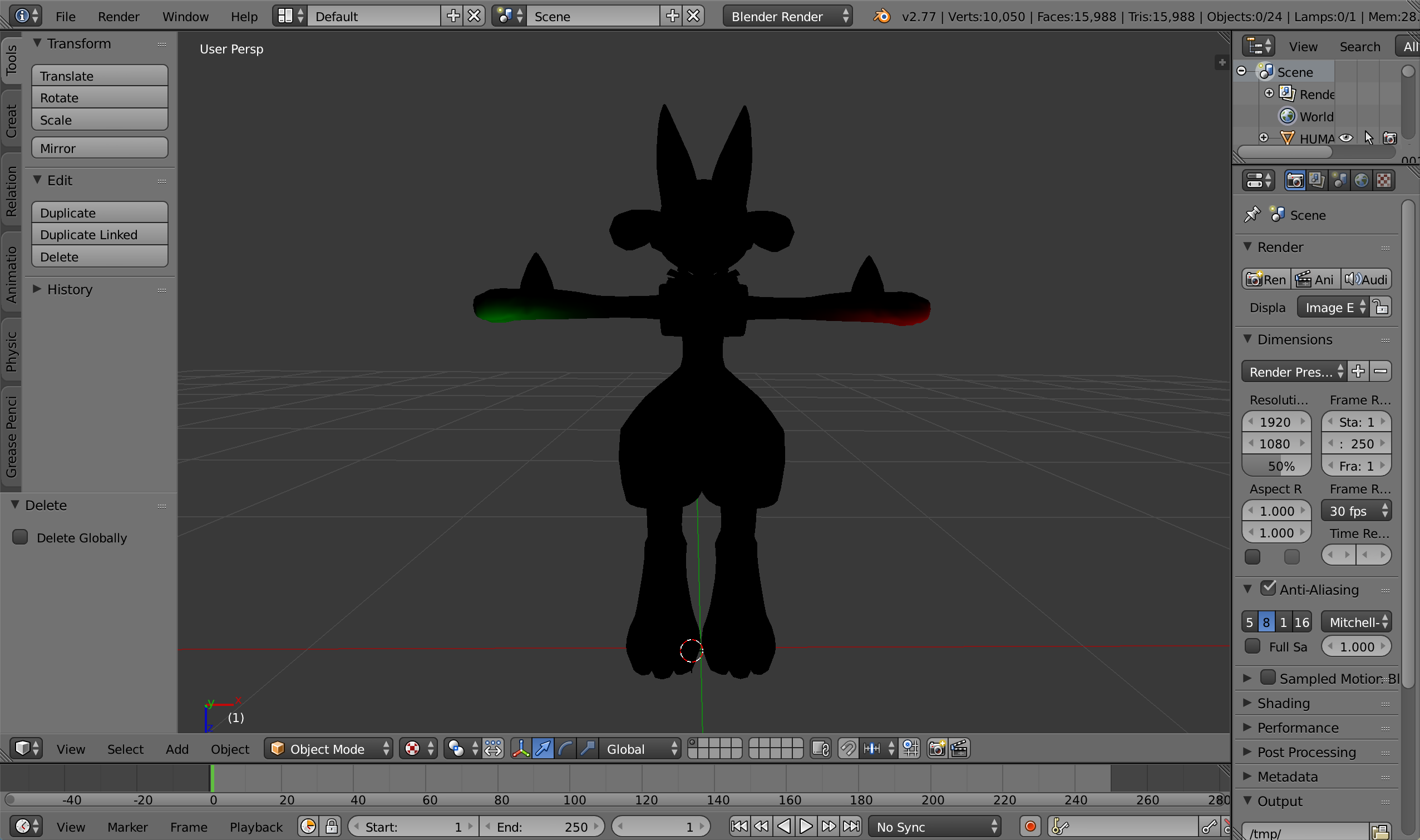
Task: Toggle snap magnet during transform
Action: click(x=847, y=748)
